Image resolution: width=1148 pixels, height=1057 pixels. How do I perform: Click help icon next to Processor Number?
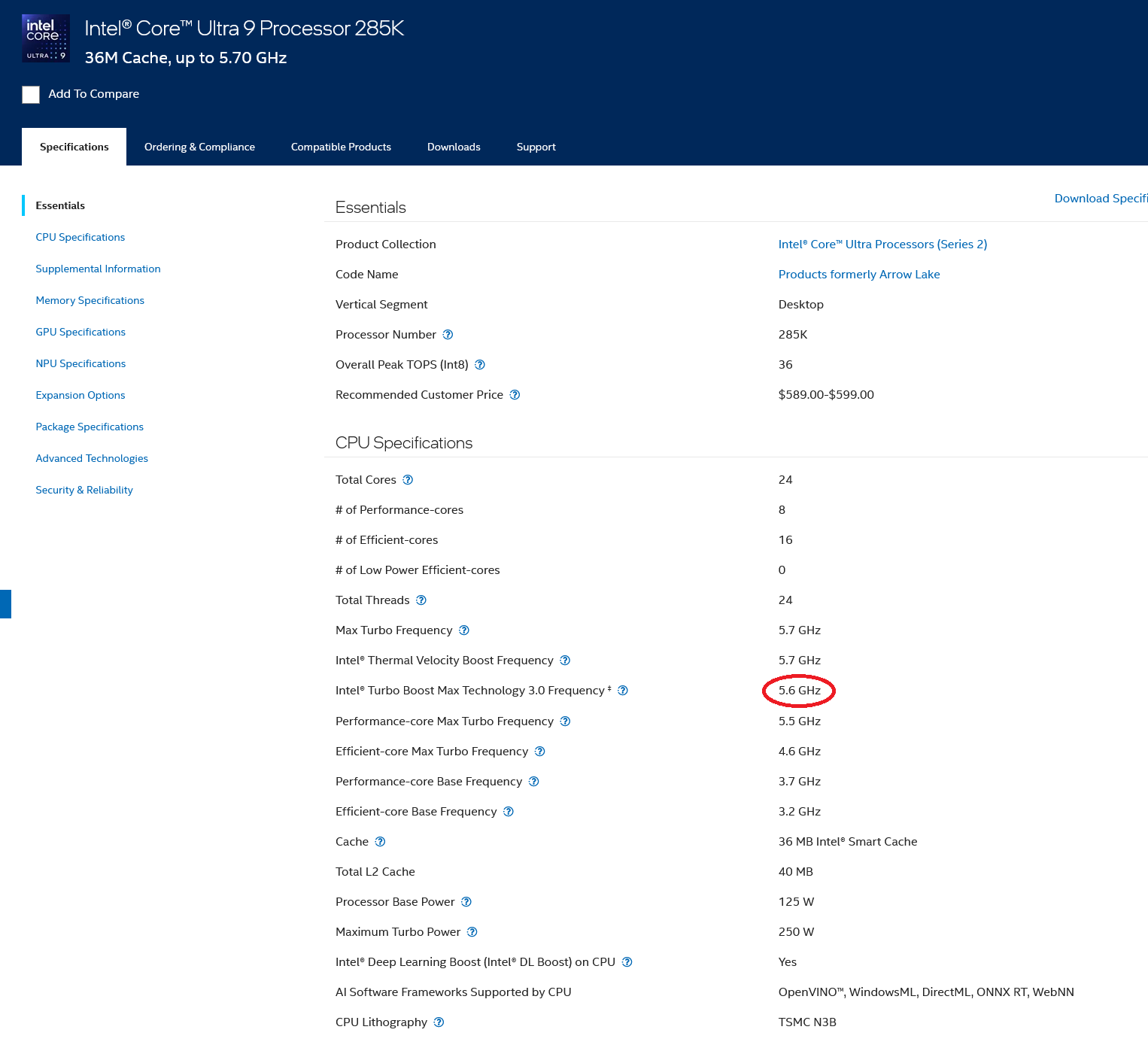point(448,335)
